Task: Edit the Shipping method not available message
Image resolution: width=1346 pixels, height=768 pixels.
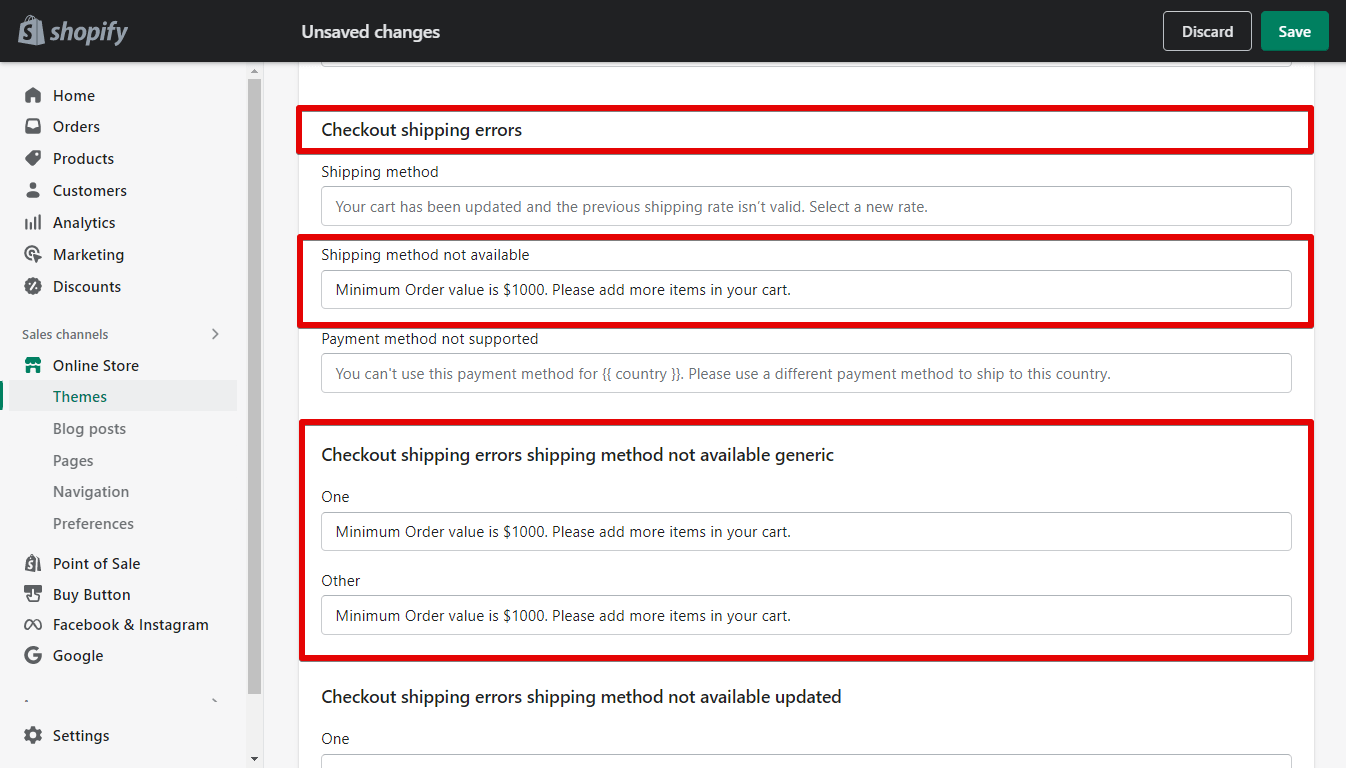Action: [x=805, y=289]
